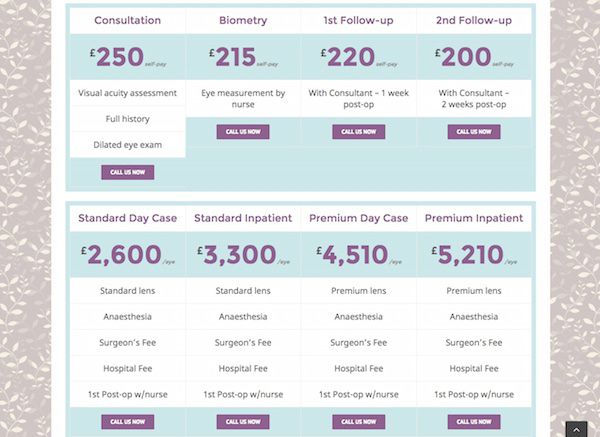Screen dimensions: 600x437
Task: Click the Premium Inpatient heading
Action: coord(474,218)
